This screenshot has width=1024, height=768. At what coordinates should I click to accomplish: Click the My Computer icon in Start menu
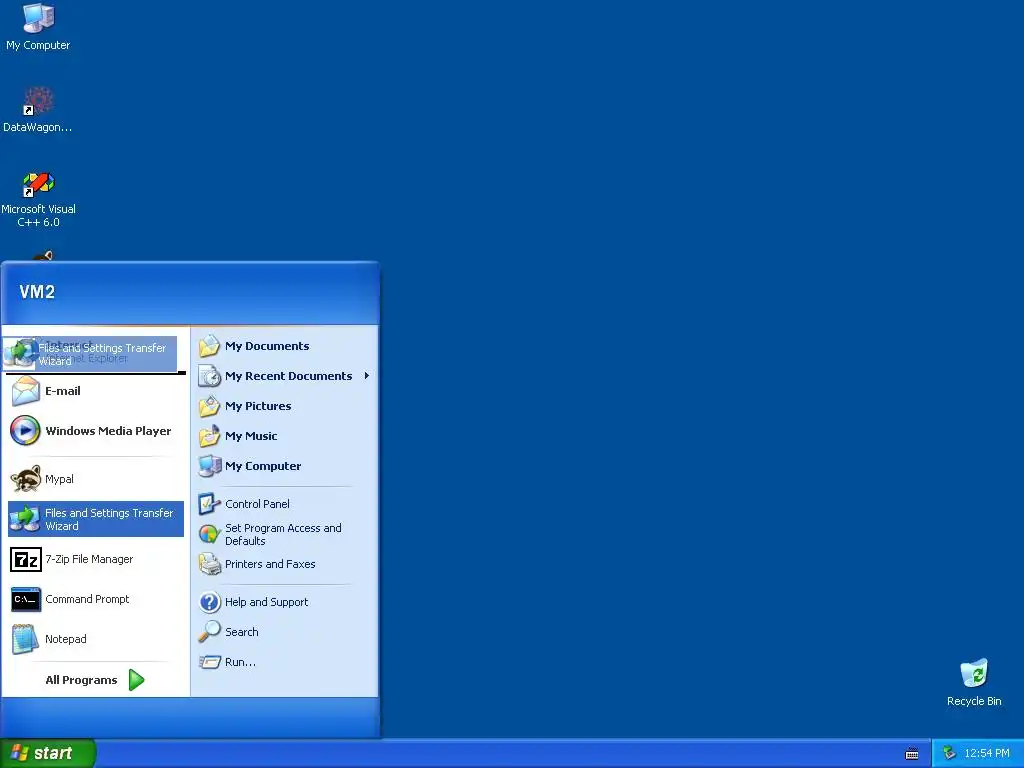tap(210, 466)
